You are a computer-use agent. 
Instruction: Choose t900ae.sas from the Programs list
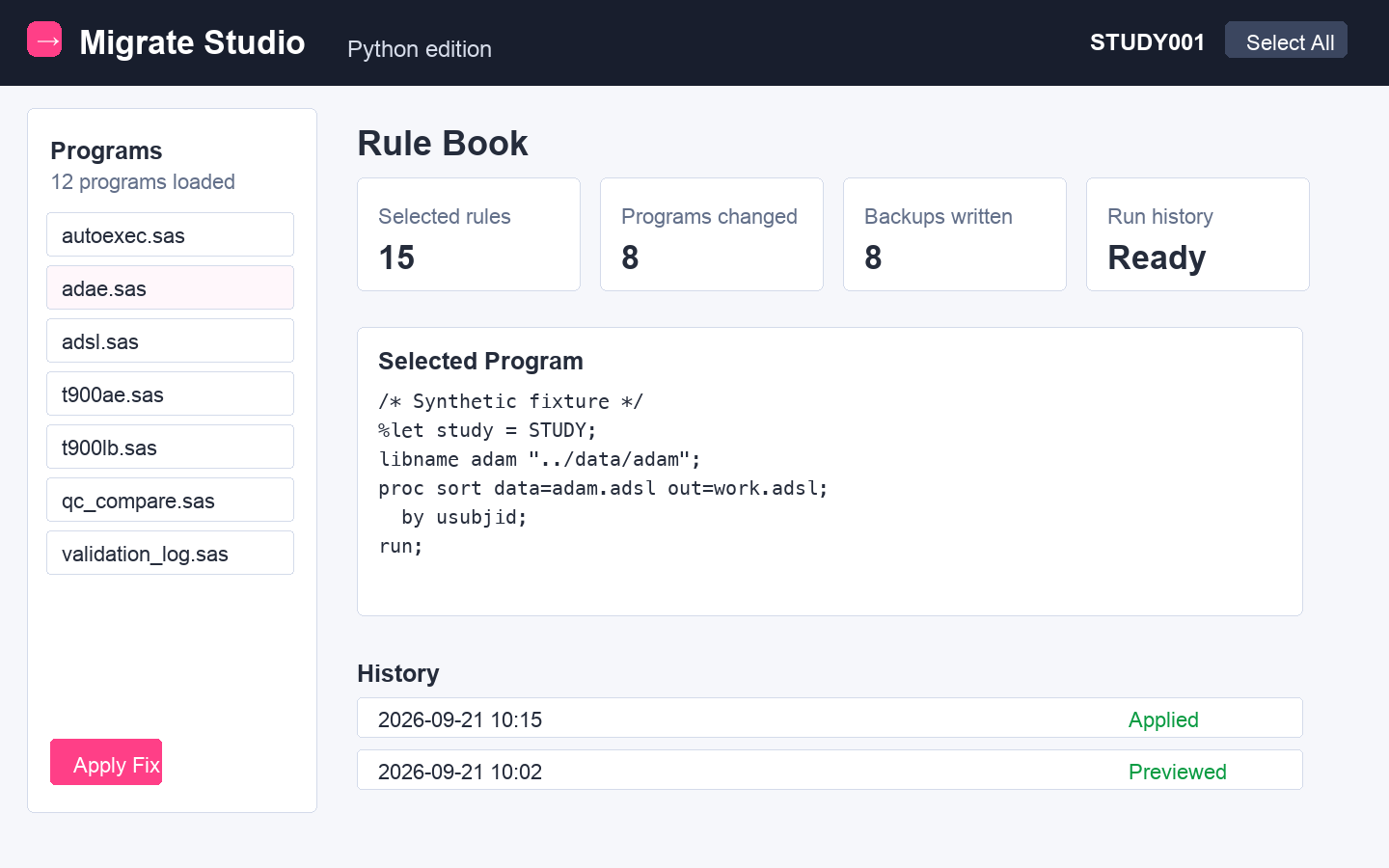[170, 393]
